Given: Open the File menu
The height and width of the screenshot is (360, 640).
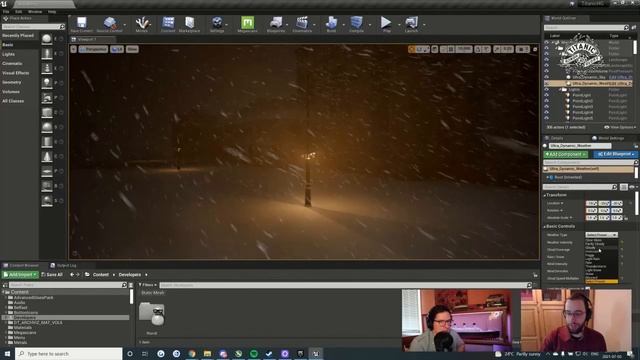Looking at the screenshot, I should pyautogui.click(x=6, y=12).
